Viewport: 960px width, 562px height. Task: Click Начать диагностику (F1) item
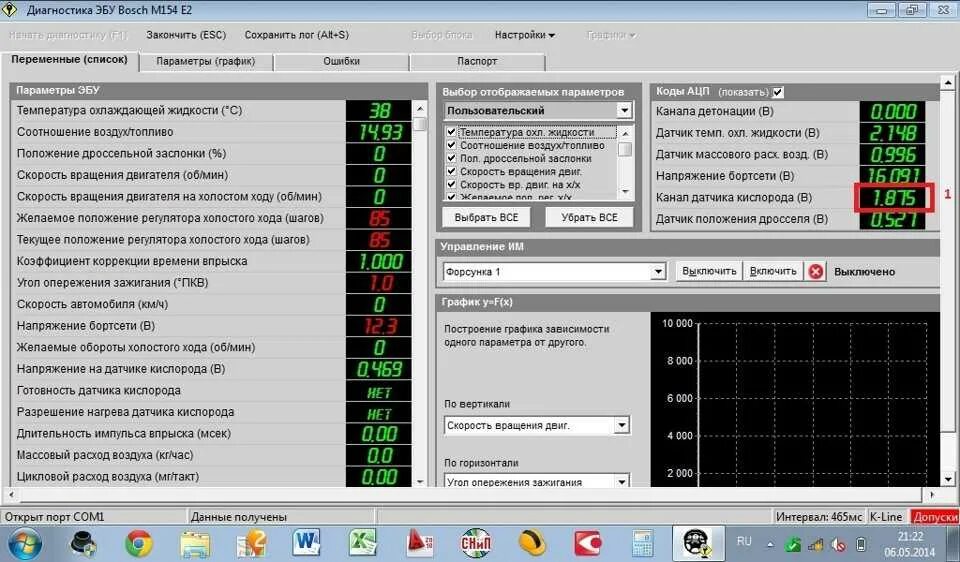pos(67,35)
